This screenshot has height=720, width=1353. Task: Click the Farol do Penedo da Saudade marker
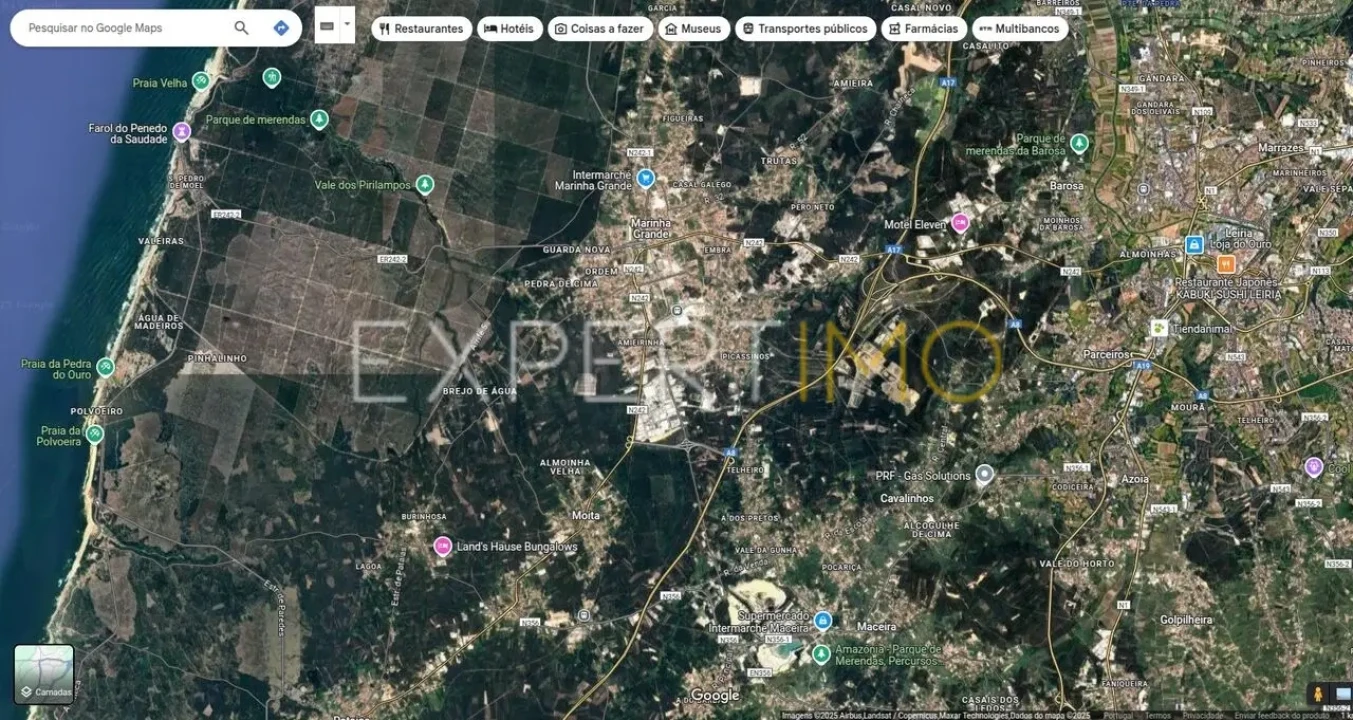click(181, 131)
